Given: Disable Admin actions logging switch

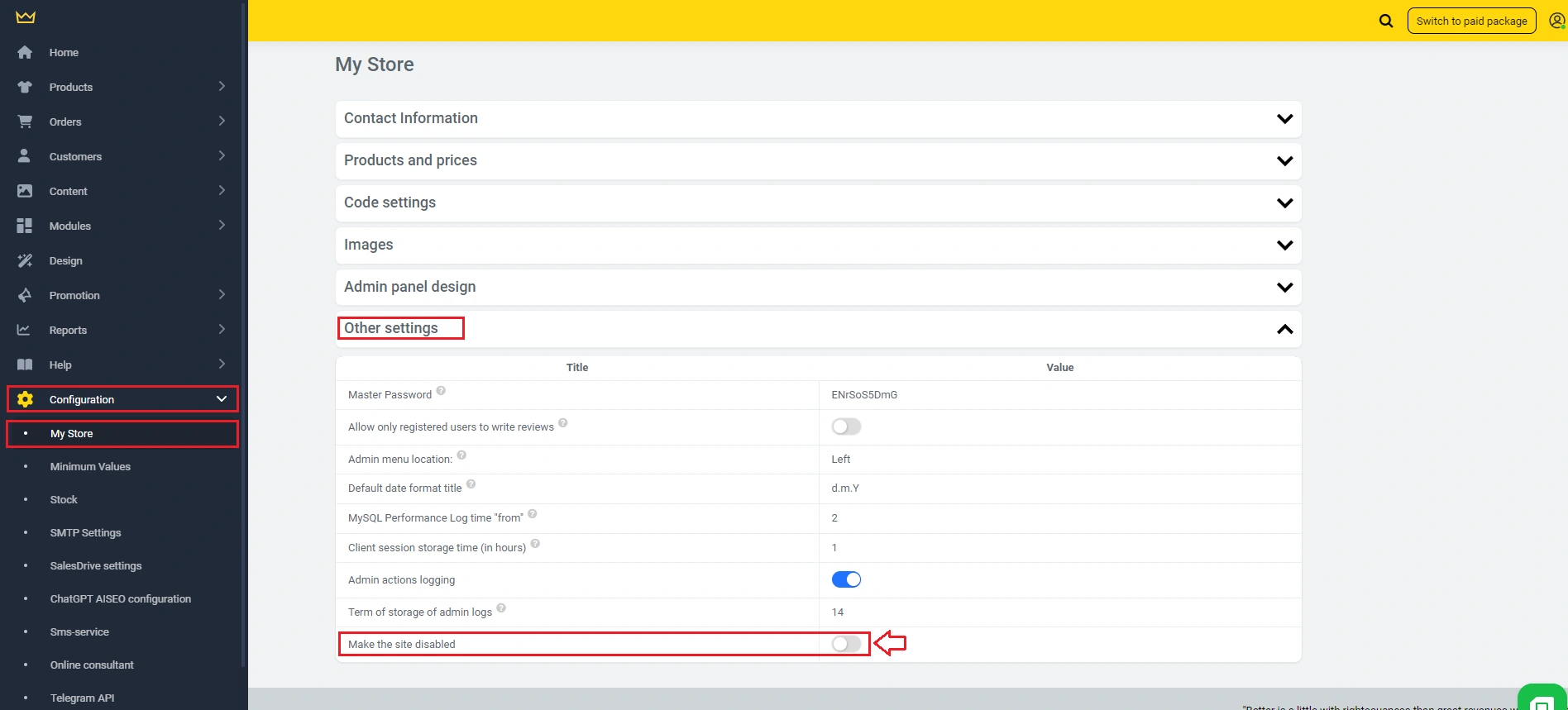Looking at the screenshot, I should click(x=846, y=579).
